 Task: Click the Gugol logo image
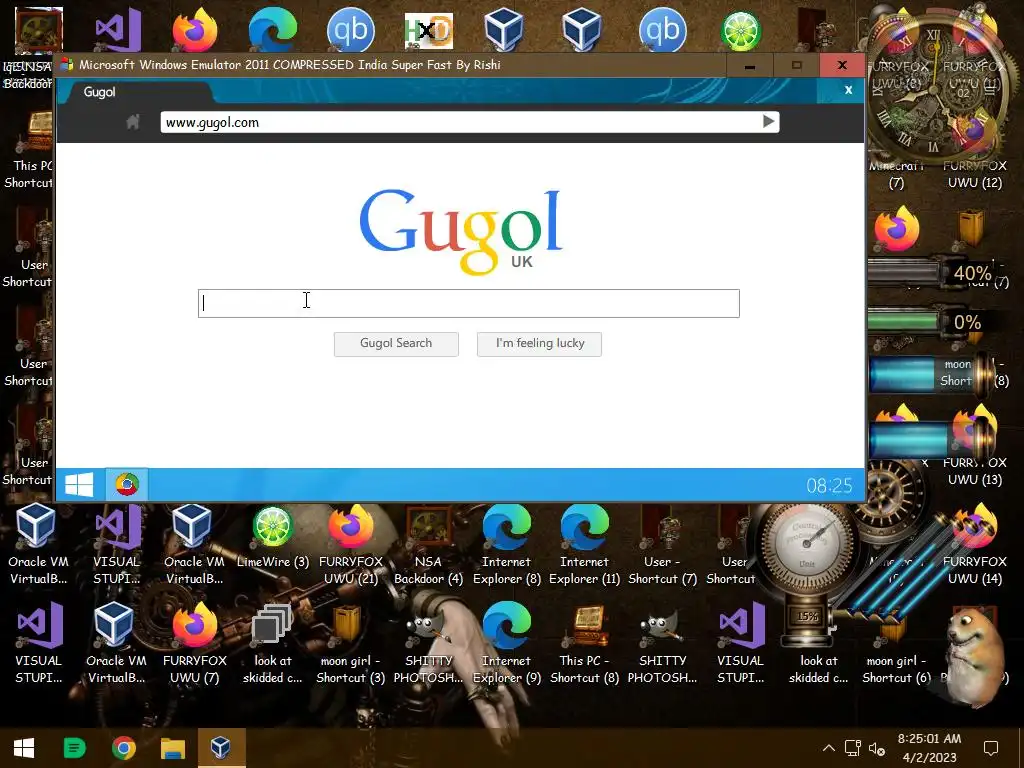[462, 231]
